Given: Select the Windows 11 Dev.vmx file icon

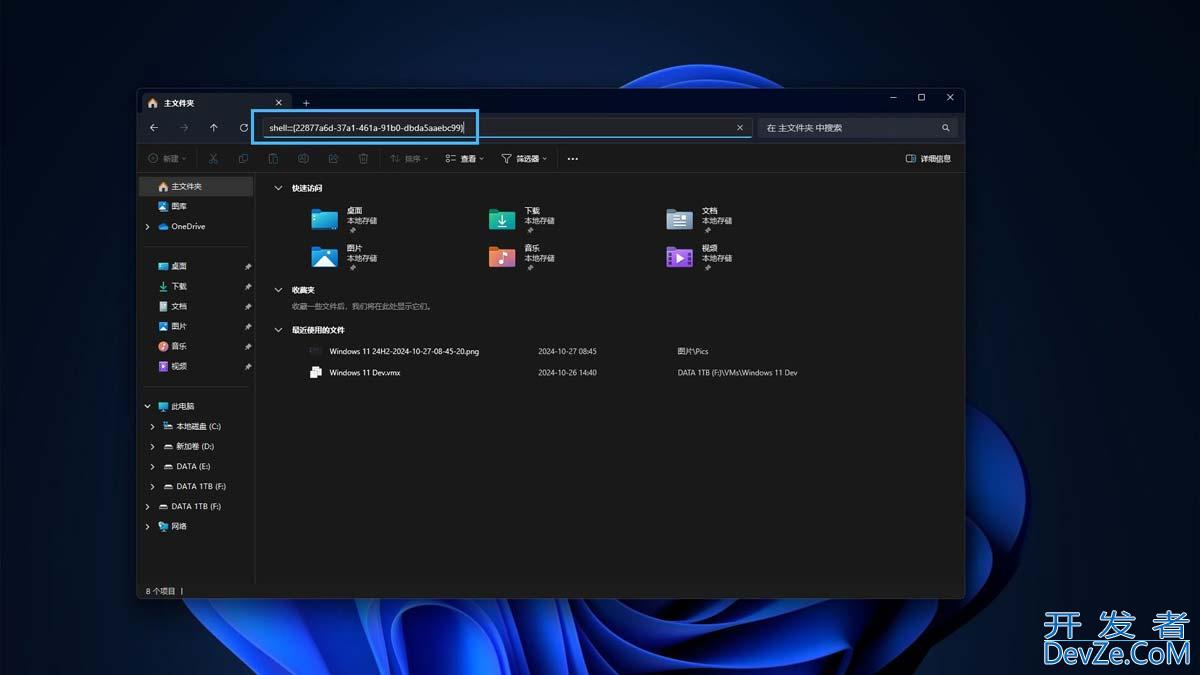Looking at the screenshot, I should [x=316, y=372].
